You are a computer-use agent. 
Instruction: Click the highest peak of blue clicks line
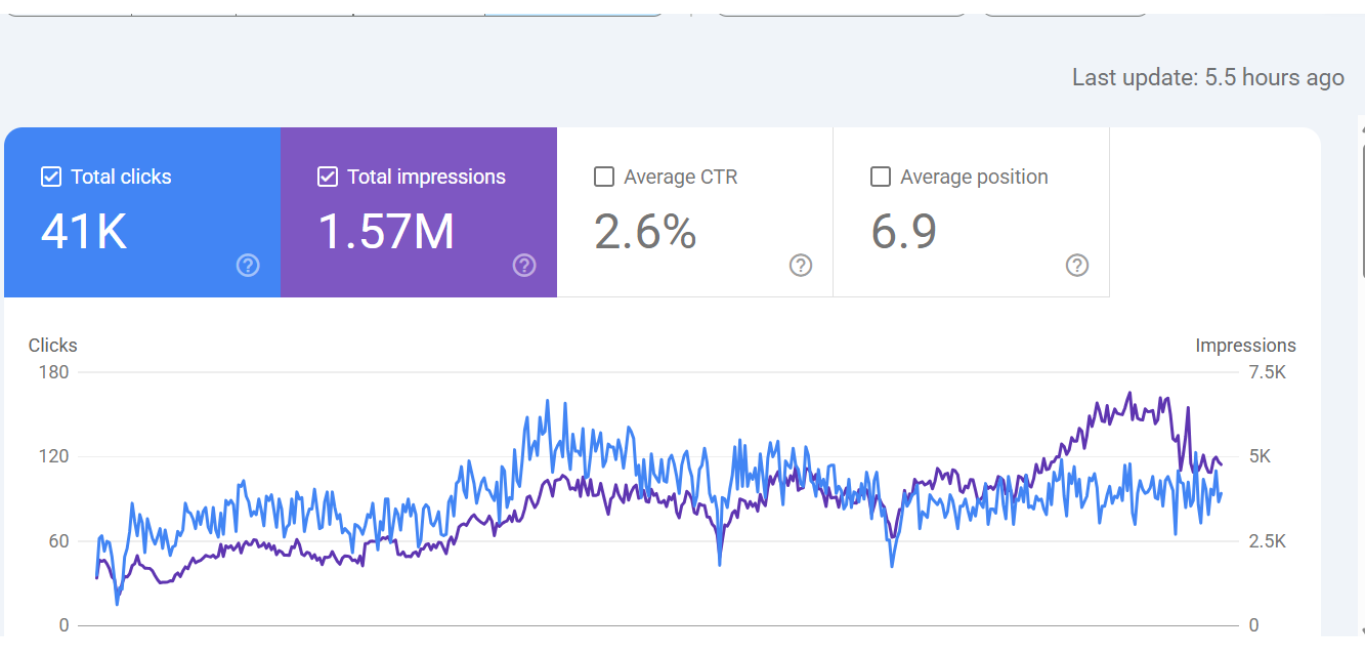(547, 401)
